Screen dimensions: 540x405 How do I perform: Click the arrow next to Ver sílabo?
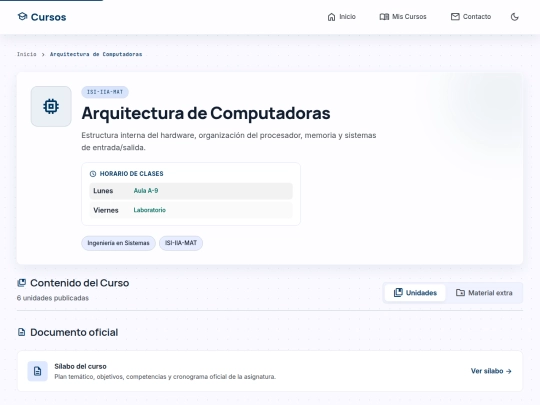pyautogui.click(x=509, y=371)
